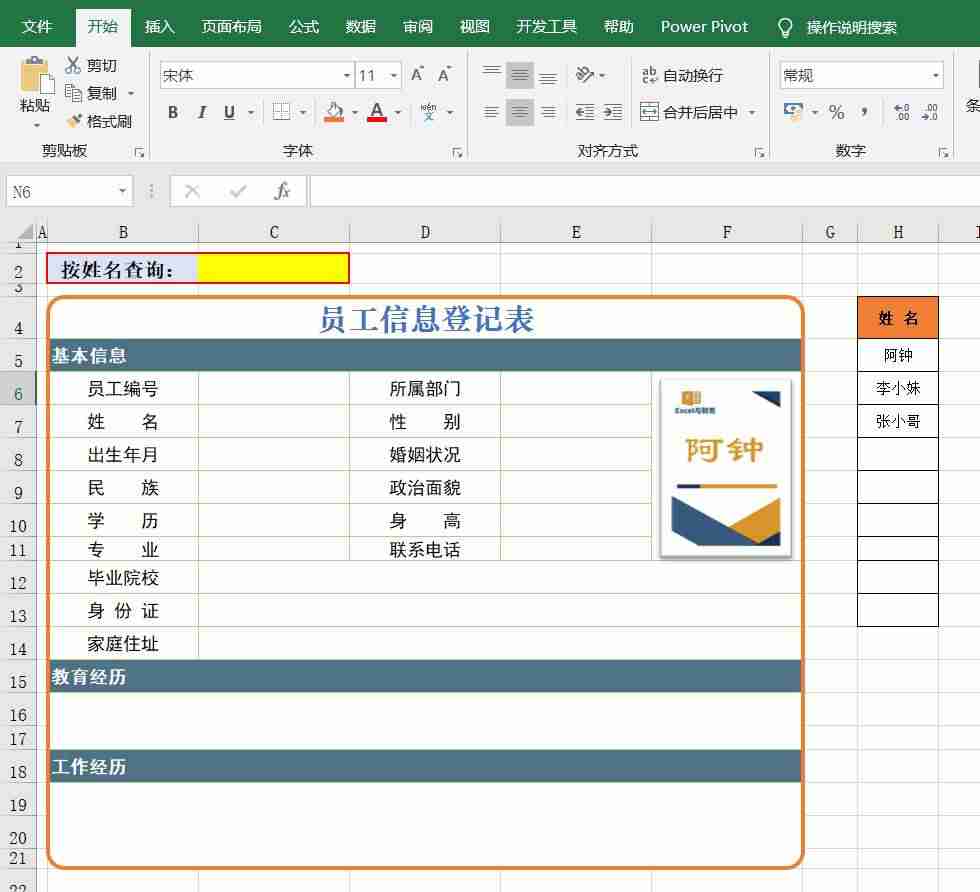
Task: Toggle Italic formatting
Action: pos(201,113)
